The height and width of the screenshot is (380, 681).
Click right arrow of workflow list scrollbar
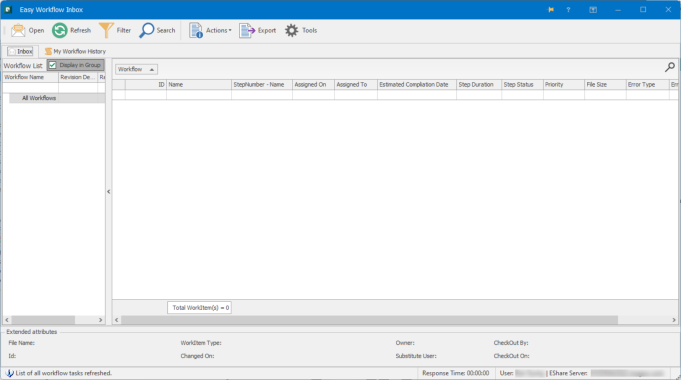(101, 320)
